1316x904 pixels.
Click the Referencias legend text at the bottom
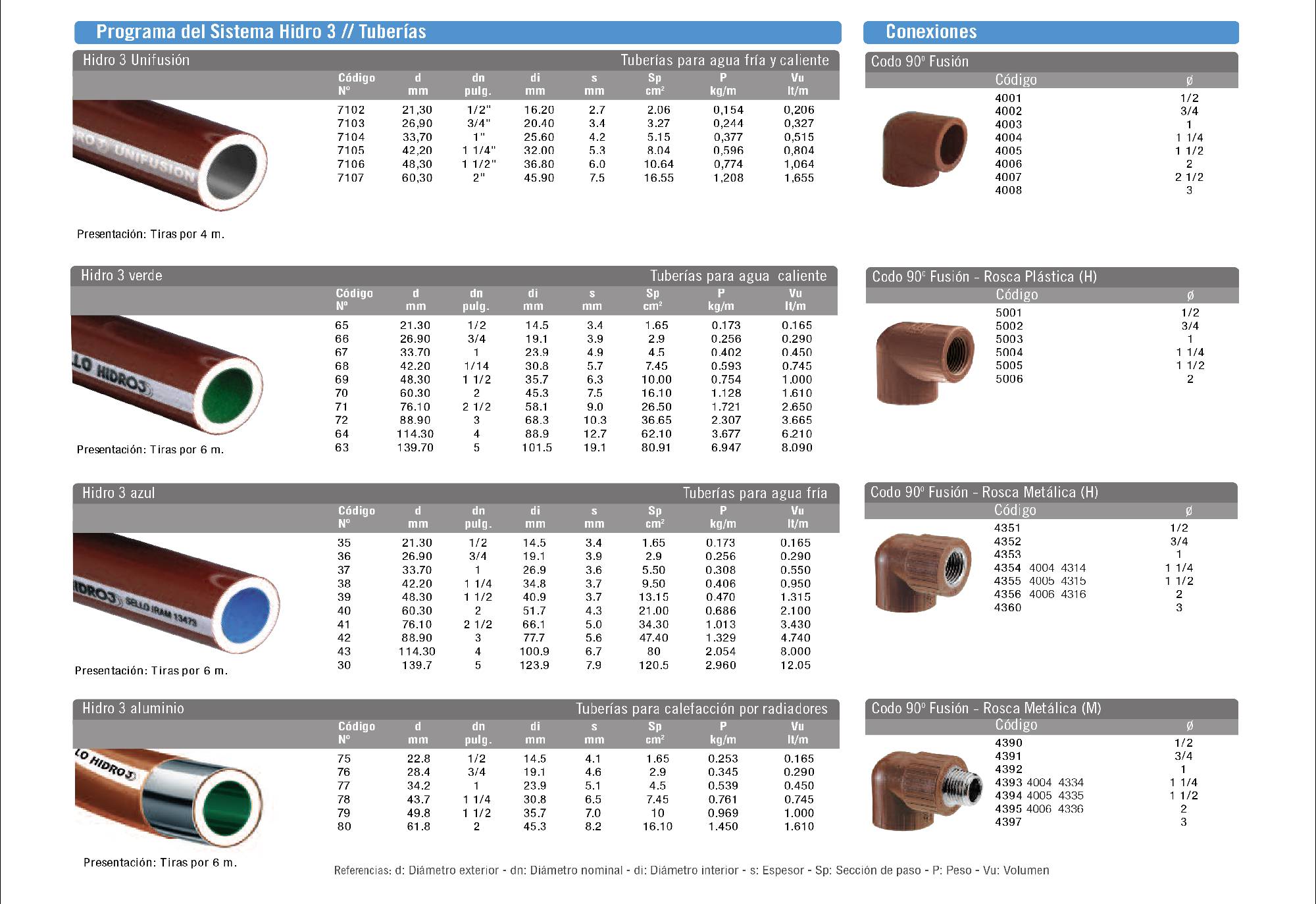[x=691, y=870]
